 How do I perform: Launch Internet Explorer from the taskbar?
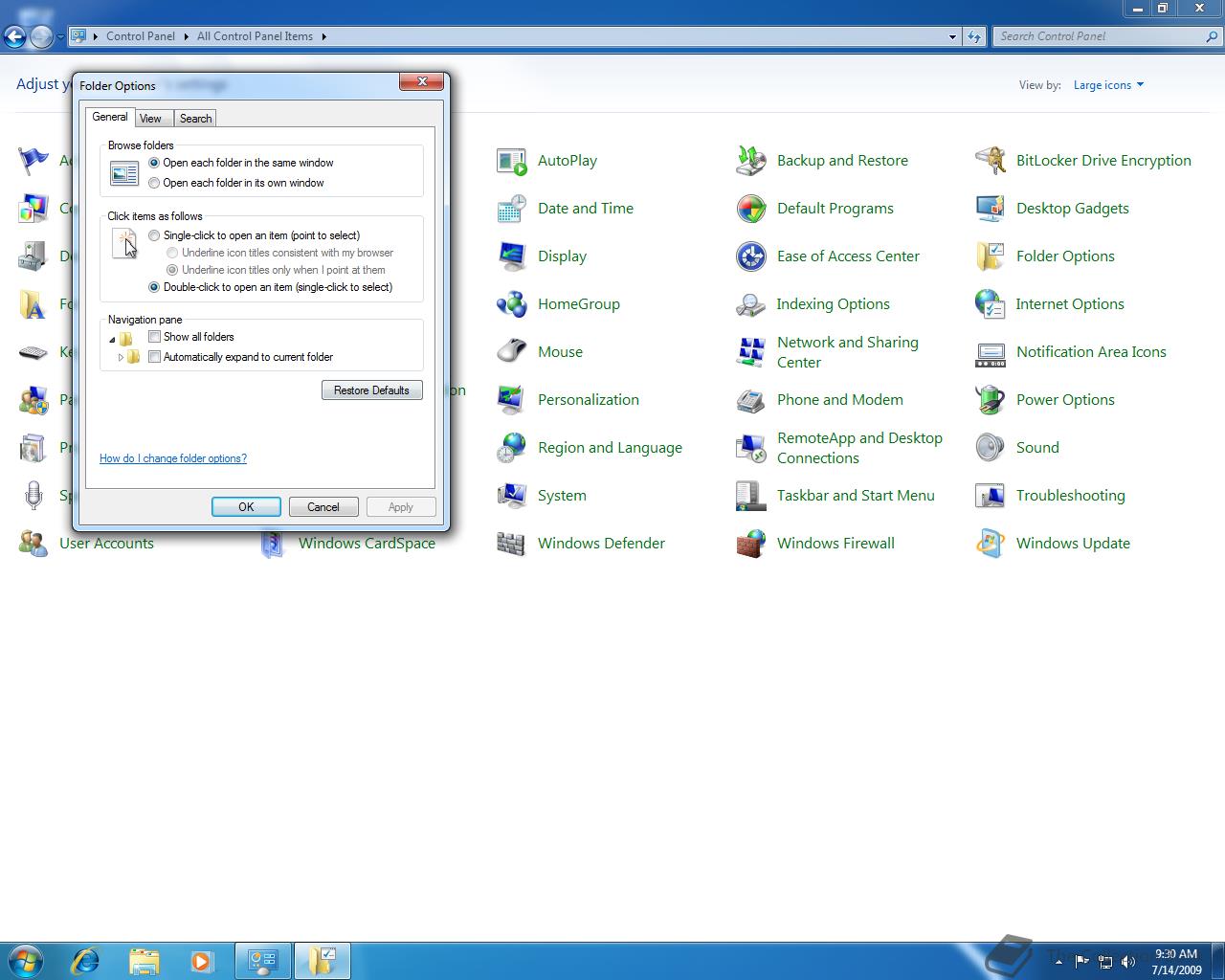pos(85,960)
